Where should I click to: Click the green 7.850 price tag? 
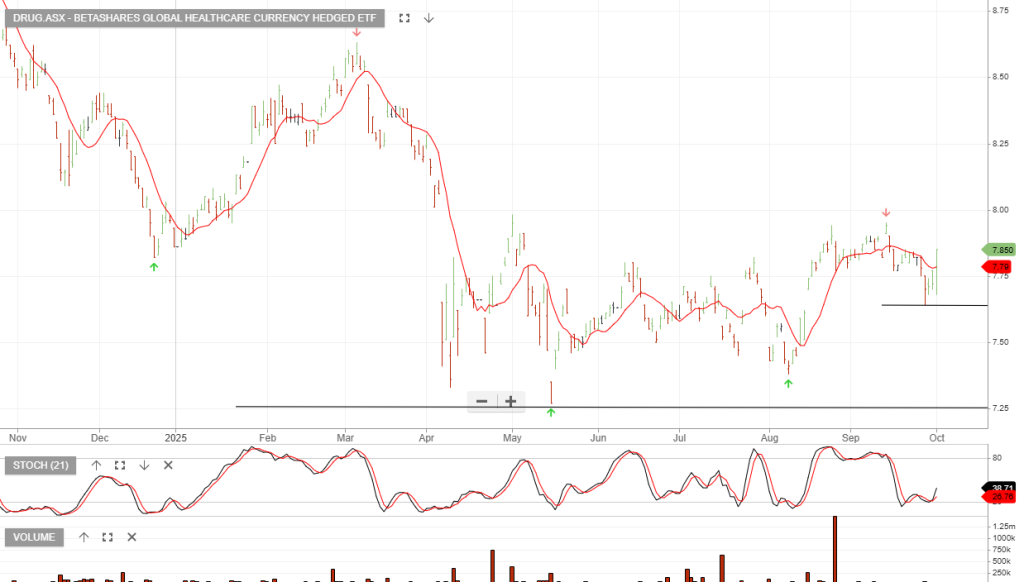[1000, 249]
